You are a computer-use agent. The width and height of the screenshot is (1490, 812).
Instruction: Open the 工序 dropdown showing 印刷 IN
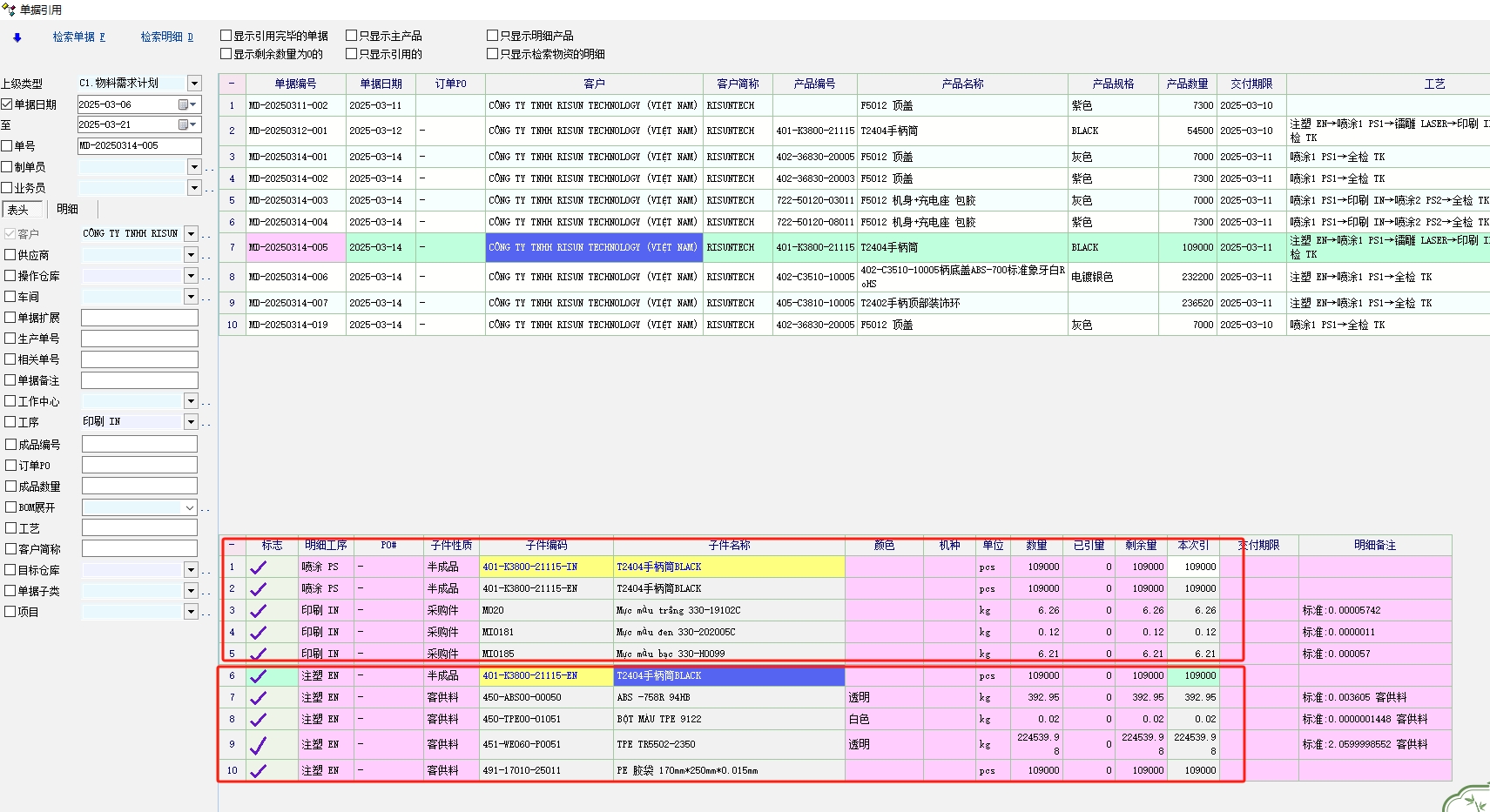(191, 422)
